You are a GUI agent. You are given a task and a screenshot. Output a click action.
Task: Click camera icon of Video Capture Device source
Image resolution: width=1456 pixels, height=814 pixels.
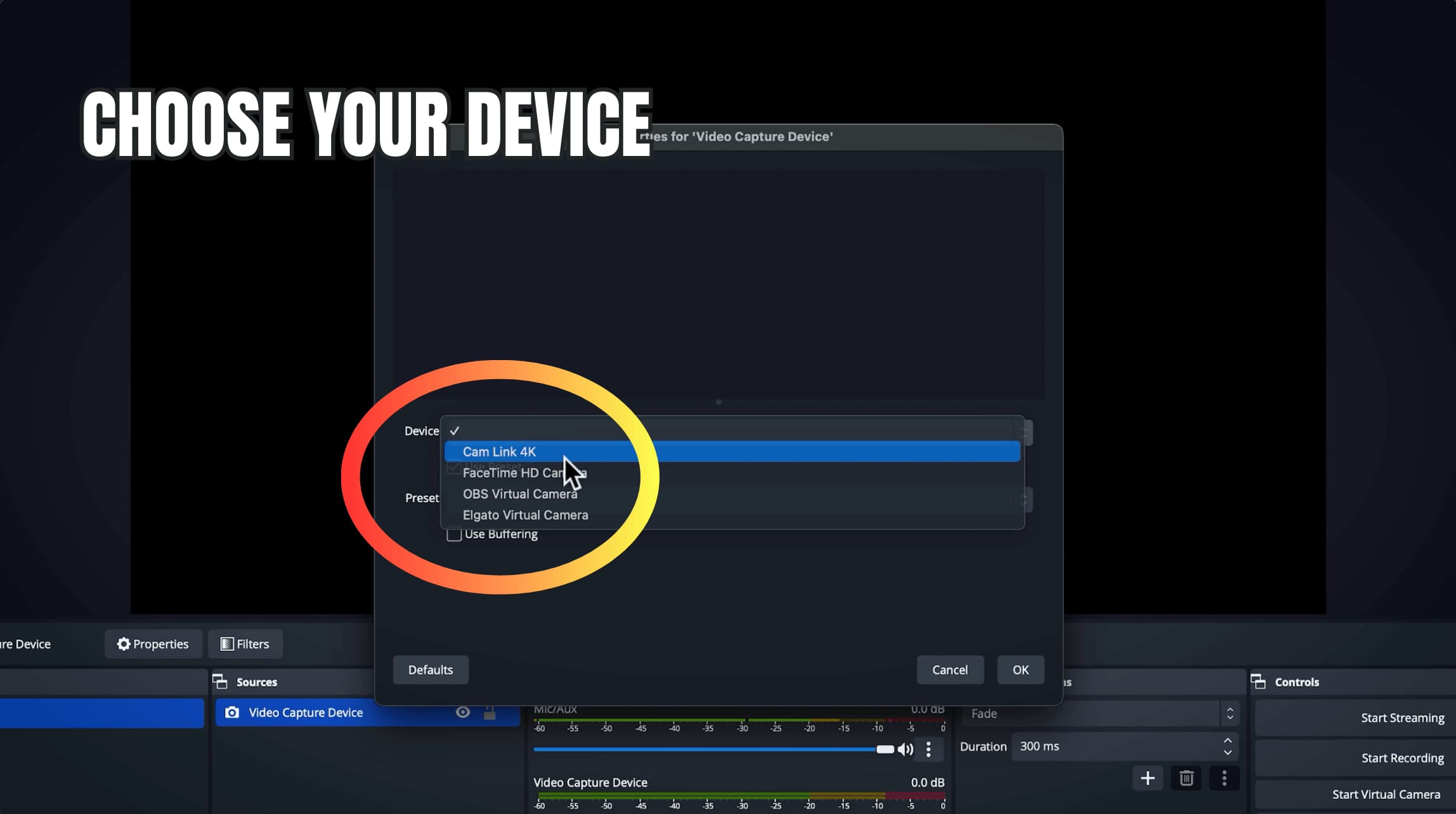[x=232, y=713]
